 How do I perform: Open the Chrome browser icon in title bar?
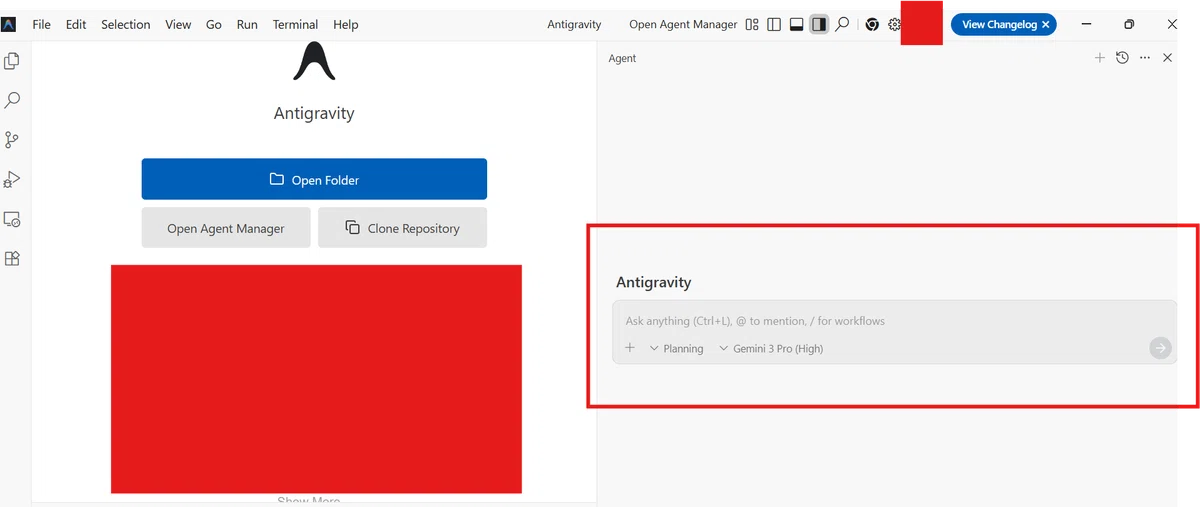coord(872,24)
